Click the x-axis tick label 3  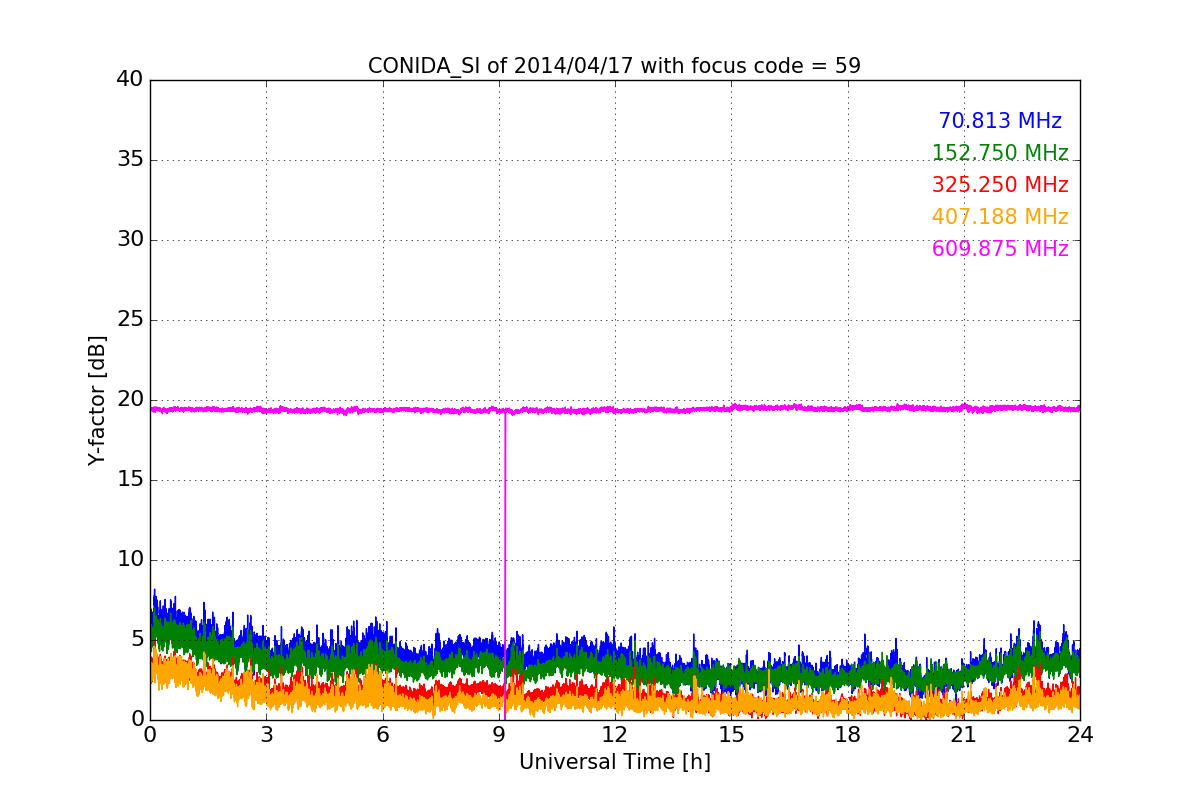[x=266, y=734]
